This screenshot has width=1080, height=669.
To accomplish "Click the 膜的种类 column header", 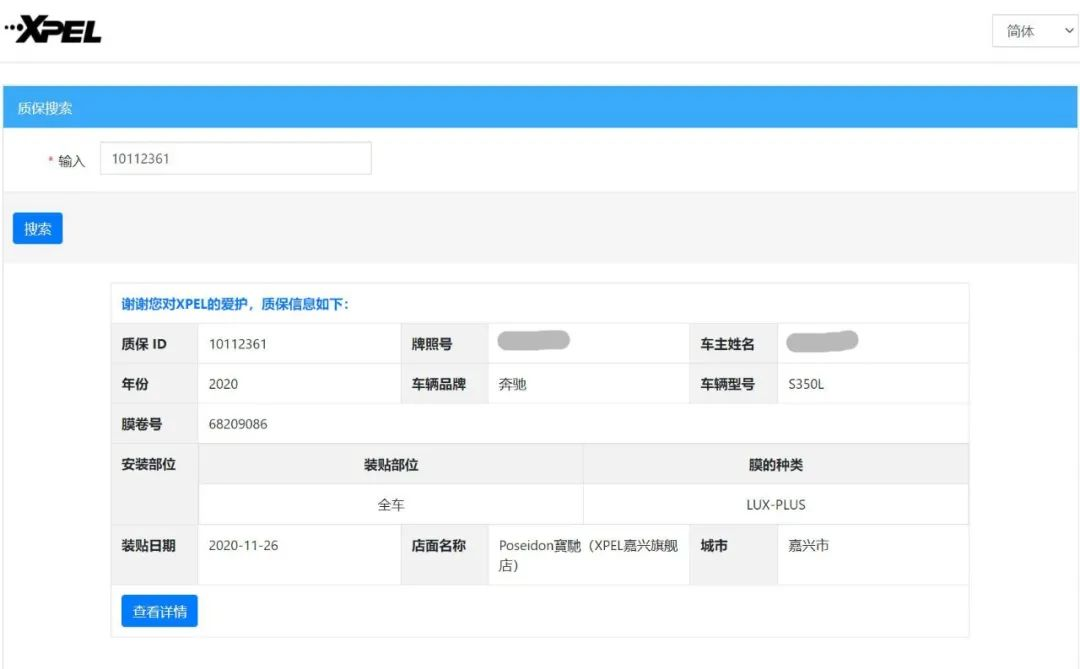I will click(x=776, y=464).
